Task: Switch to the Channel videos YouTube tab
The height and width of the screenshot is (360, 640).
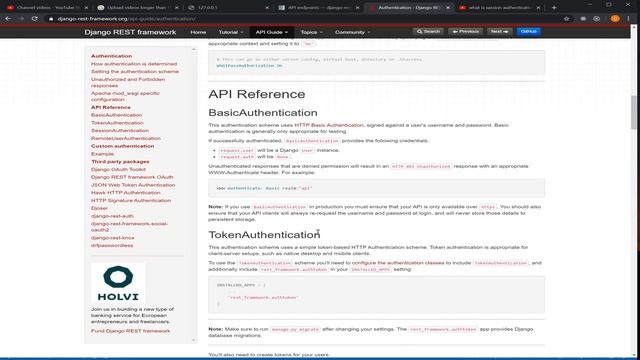Action: point(47,7)
